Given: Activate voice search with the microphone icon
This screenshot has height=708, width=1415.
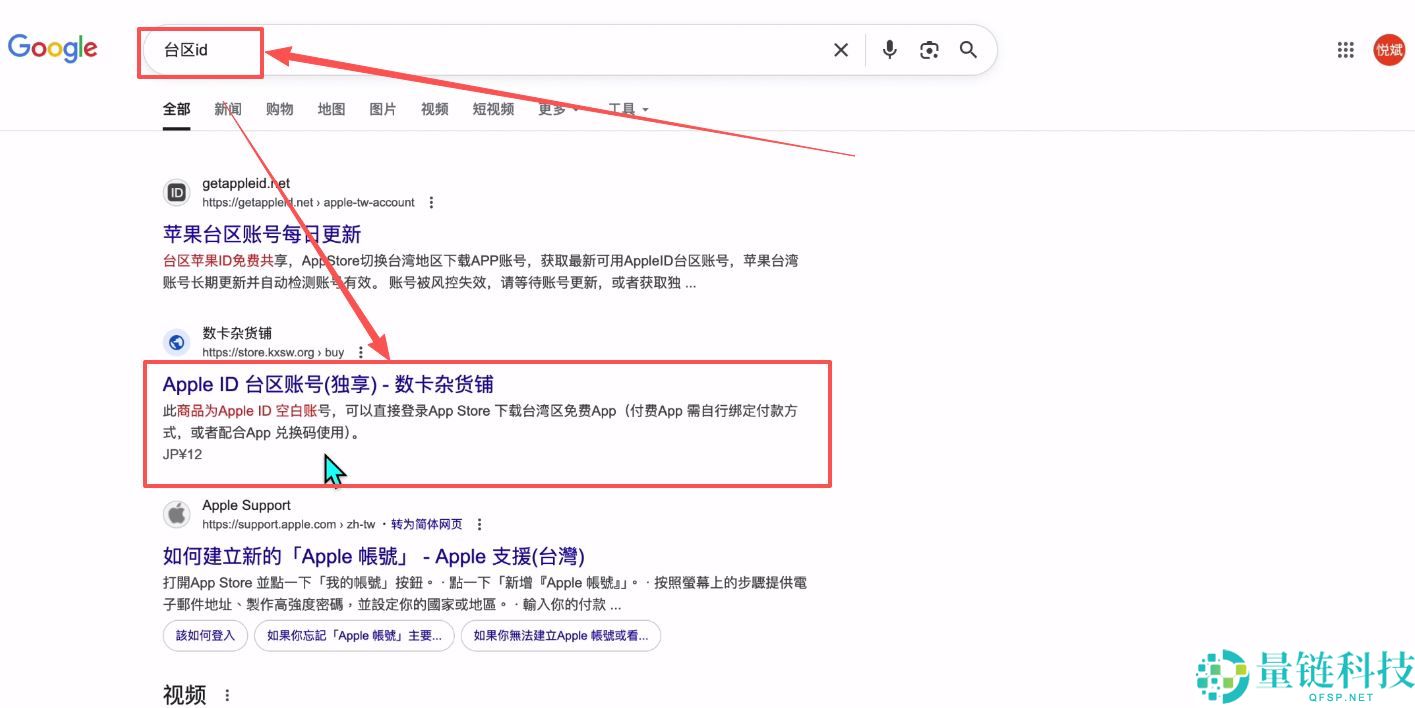Looking at the screenshot, I should coord(889,49).
